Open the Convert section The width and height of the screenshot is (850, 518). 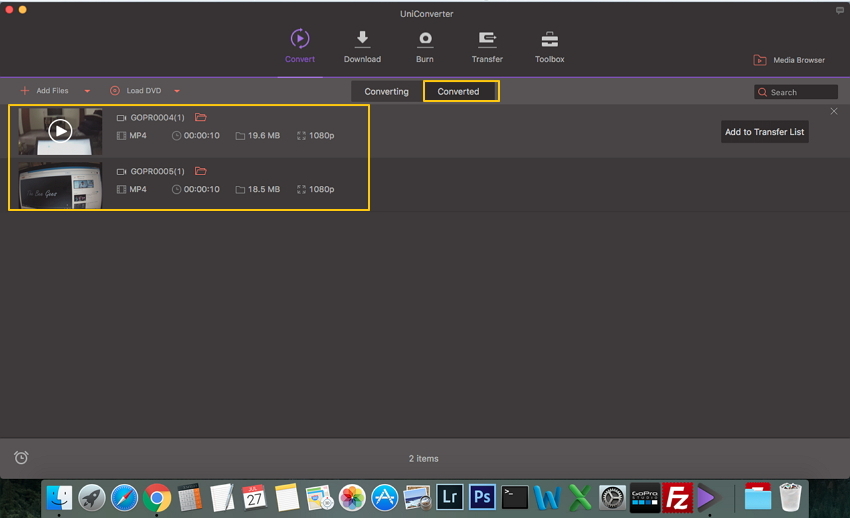click(x=300, y=47)
